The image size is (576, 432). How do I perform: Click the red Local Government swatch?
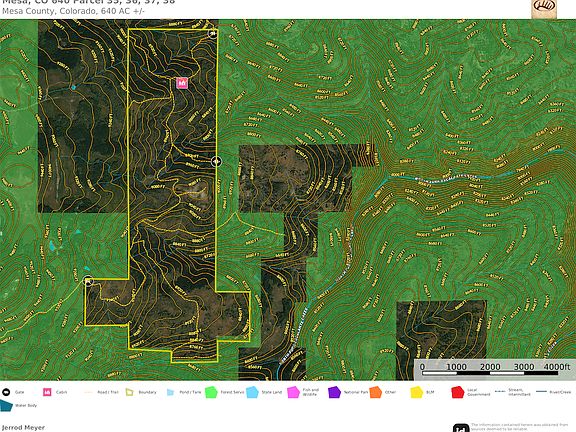coord(458,392)
